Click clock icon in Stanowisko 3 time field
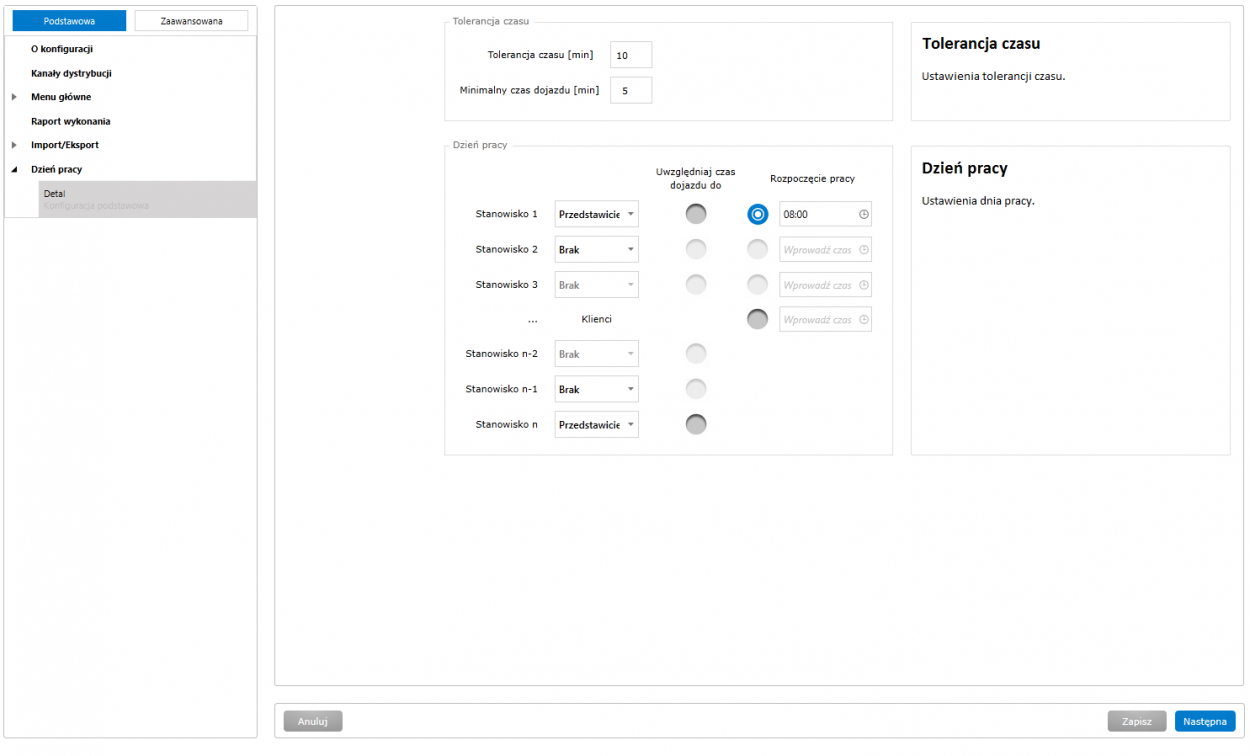 864,285
